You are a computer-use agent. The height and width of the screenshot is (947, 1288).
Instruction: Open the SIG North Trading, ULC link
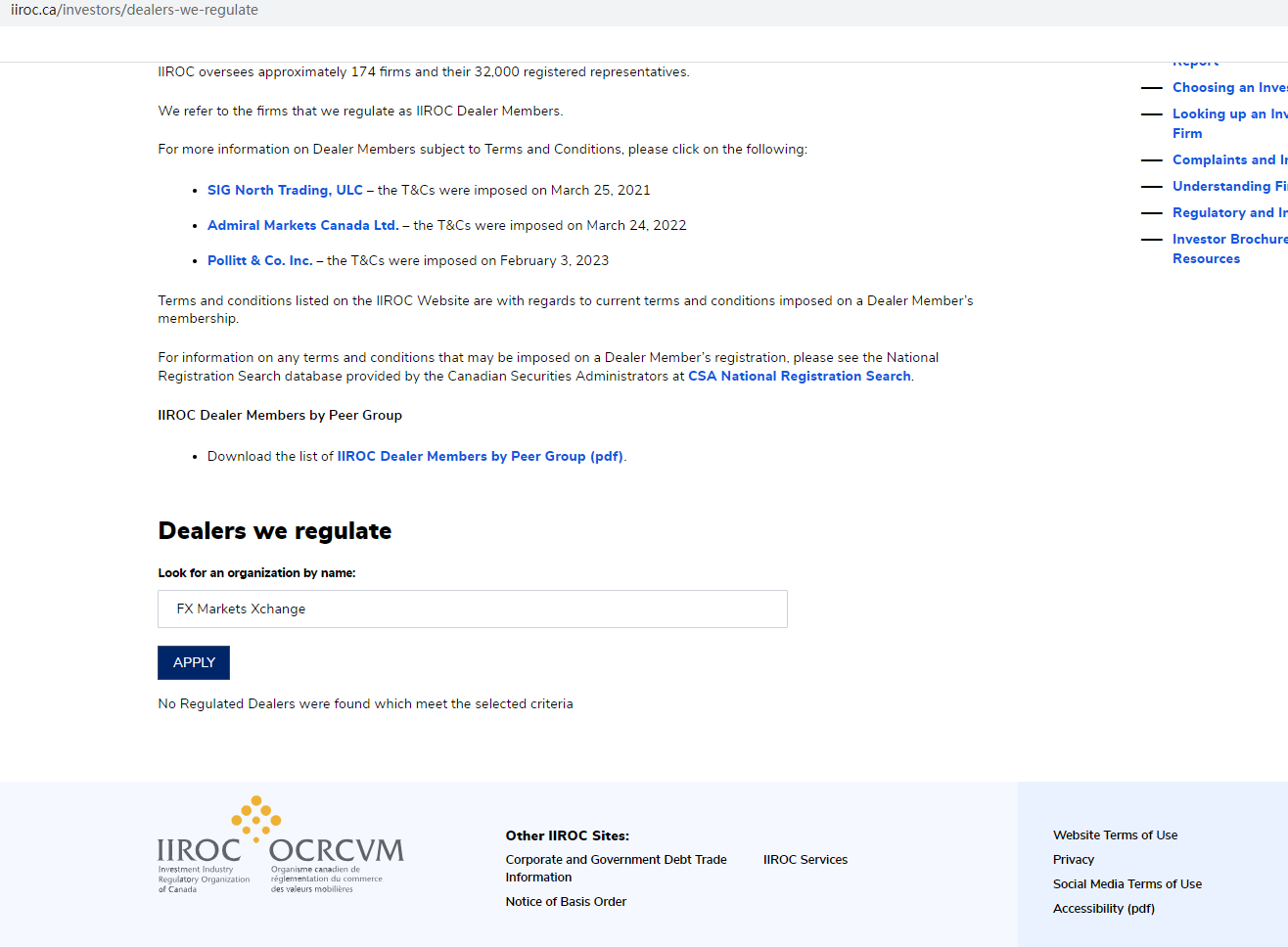pyautogui.click(x=285, y=190)
